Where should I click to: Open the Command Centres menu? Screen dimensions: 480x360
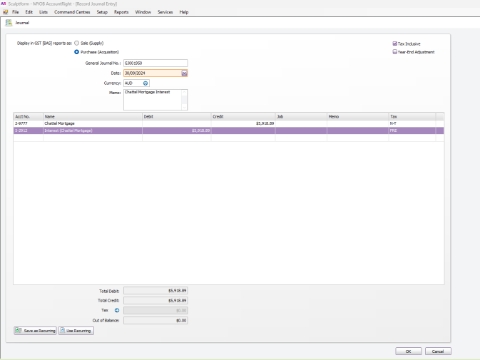(72, 12)
